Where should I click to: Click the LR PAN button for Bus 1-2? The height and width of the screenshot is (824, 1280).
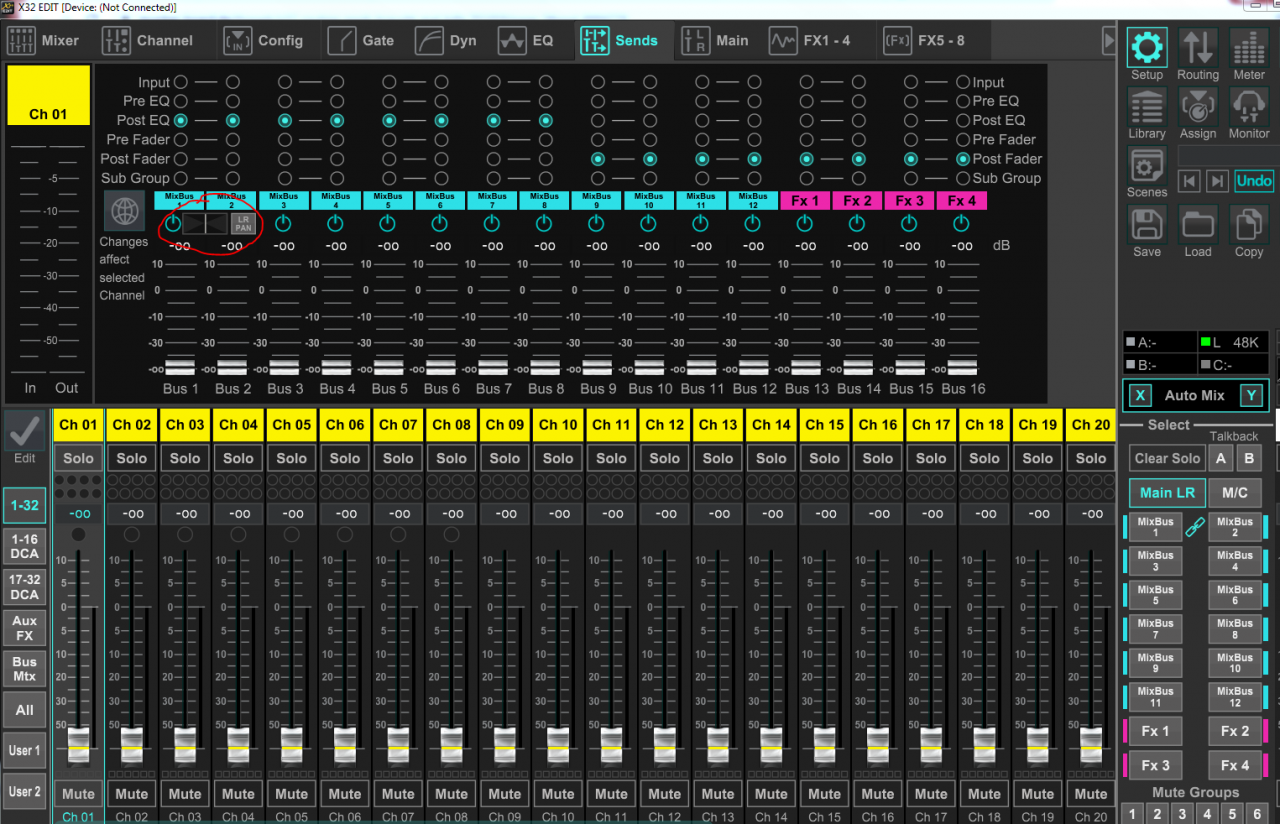coord(243,223)
